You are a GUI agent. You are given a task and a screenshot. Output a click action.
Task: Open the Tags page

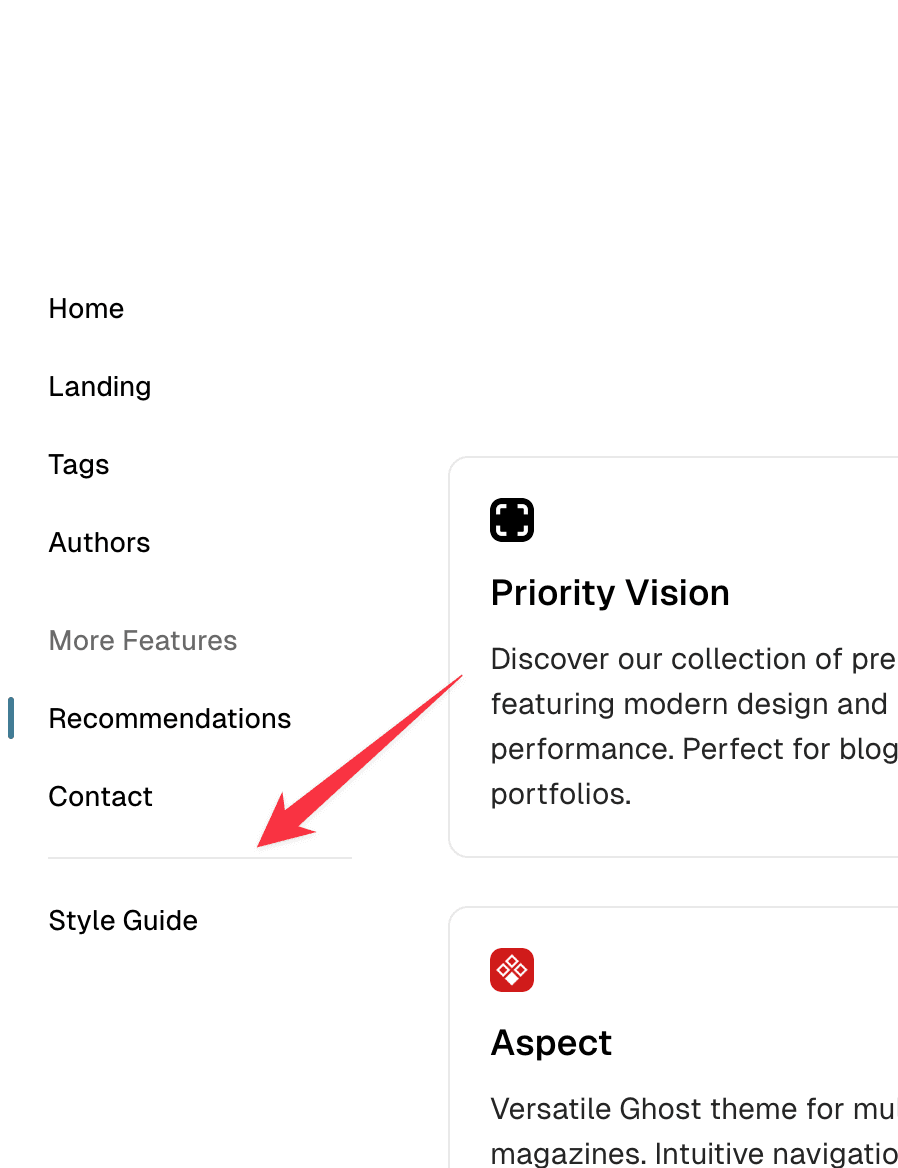[x=78, y=465]
